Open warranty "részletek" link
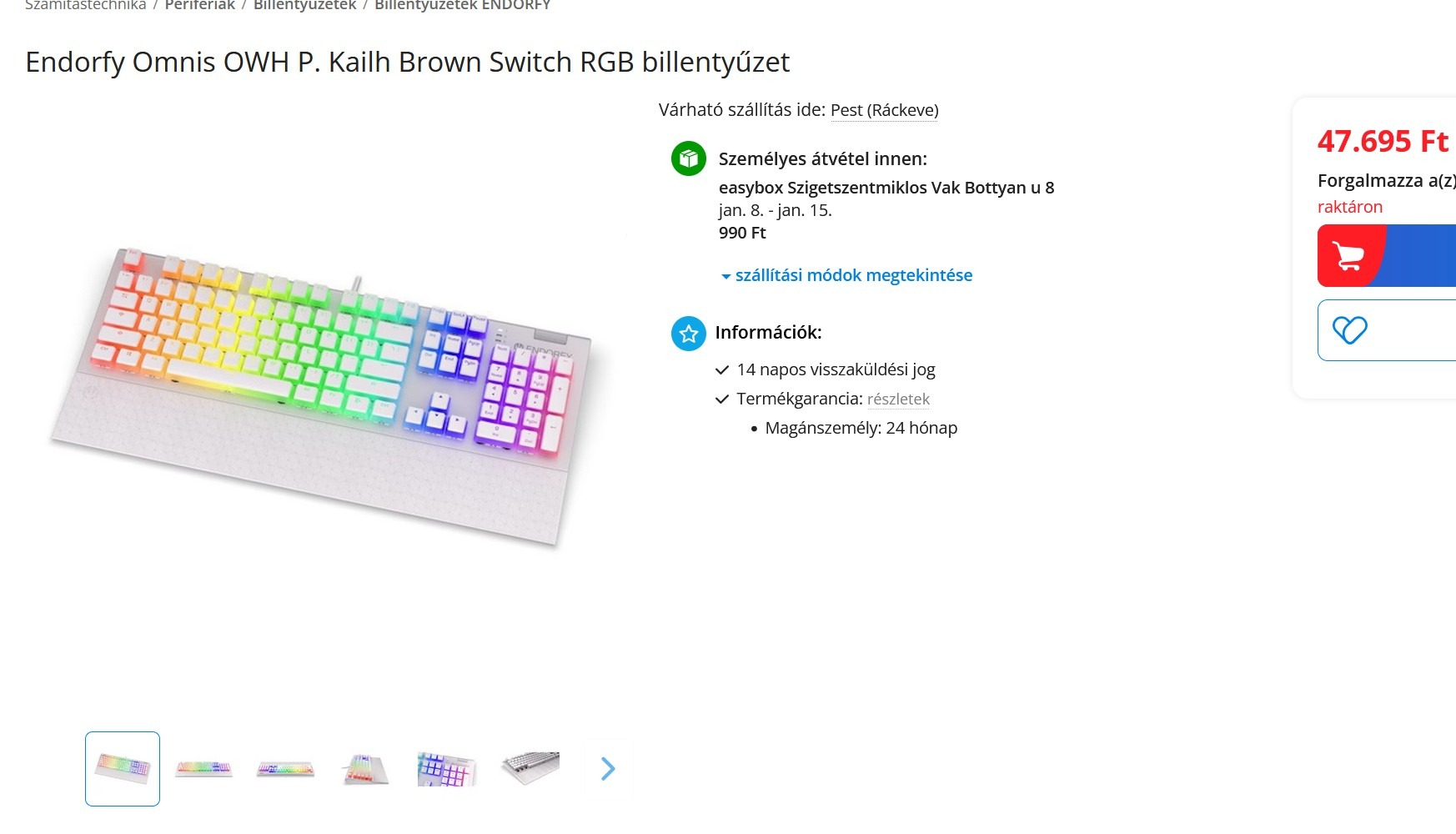Screen dimensions: 1456x834 [x=898, y=399]
